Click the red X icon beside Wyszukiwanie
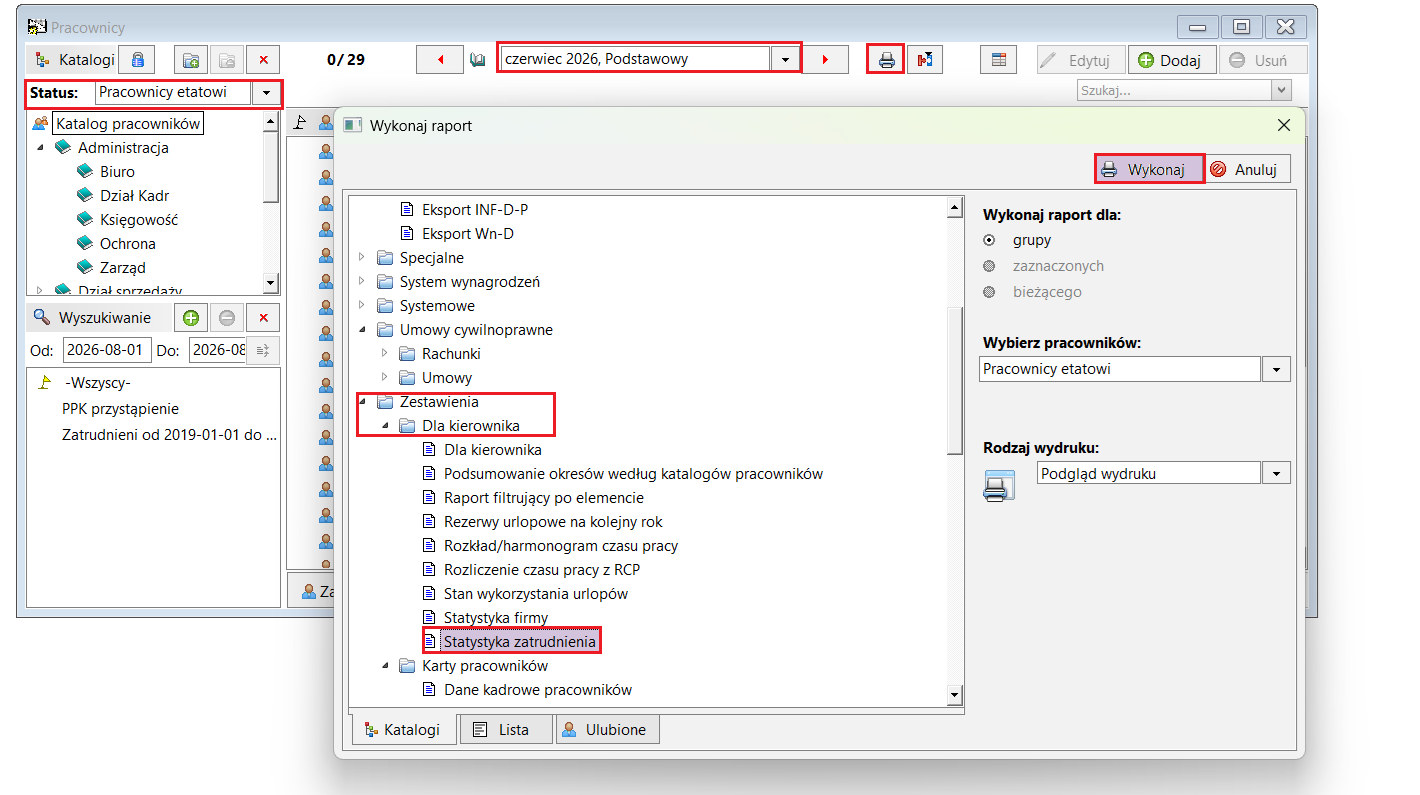This screenshot has height=795, width=1420. click(263, 318)
